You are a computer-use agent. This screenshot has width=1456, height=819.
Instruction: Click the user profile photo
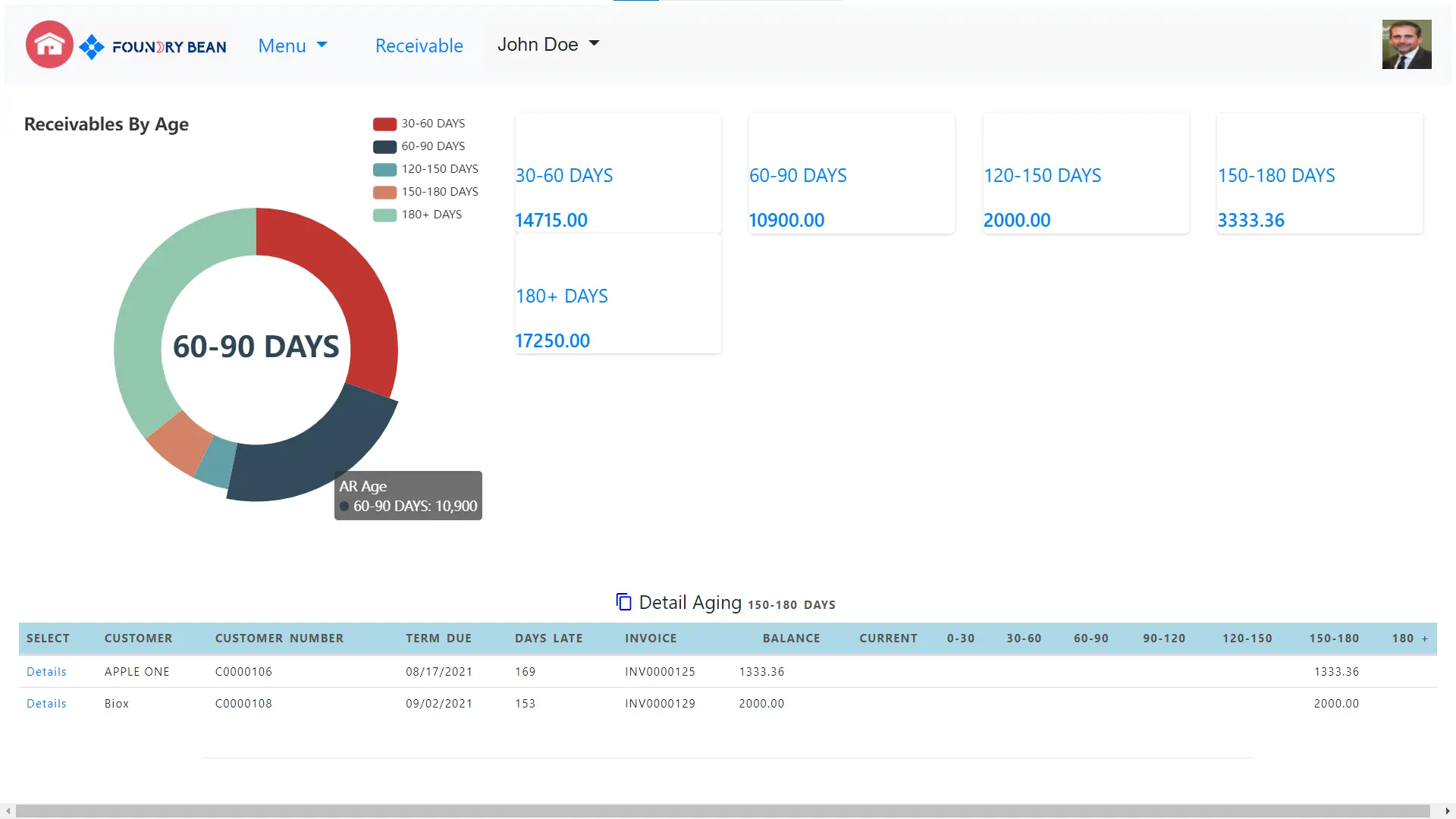tap(1406, 45)
